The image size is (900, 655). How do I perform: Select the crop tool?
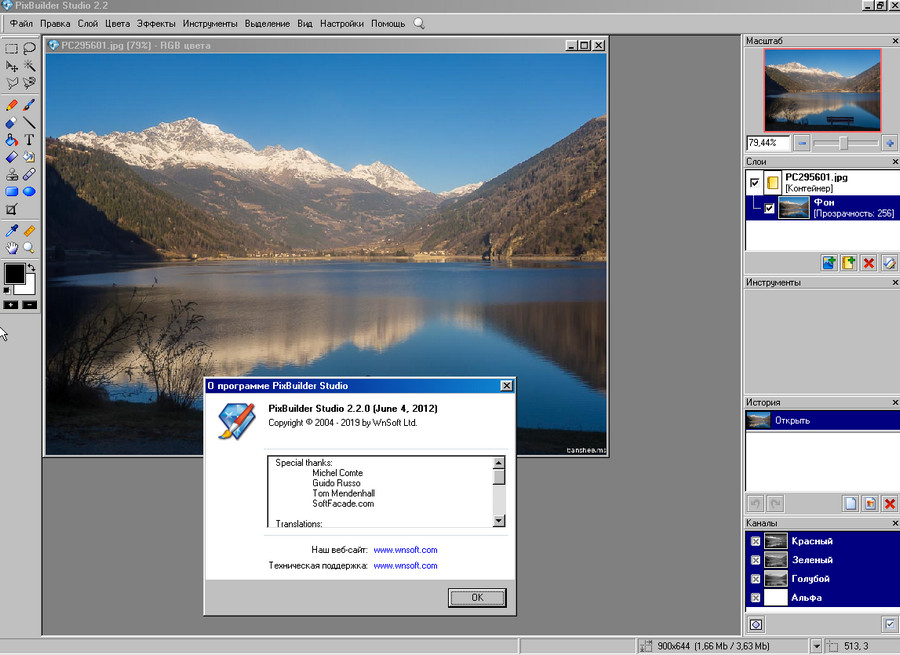11,210
